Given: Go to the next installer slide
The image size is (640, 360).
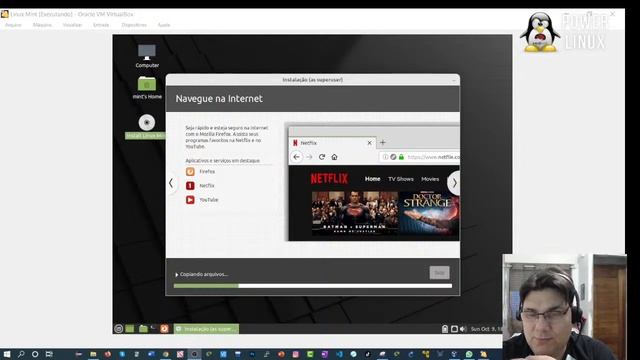Looking at the screenshot, I should pyautogui.click(x=454, y=183).
